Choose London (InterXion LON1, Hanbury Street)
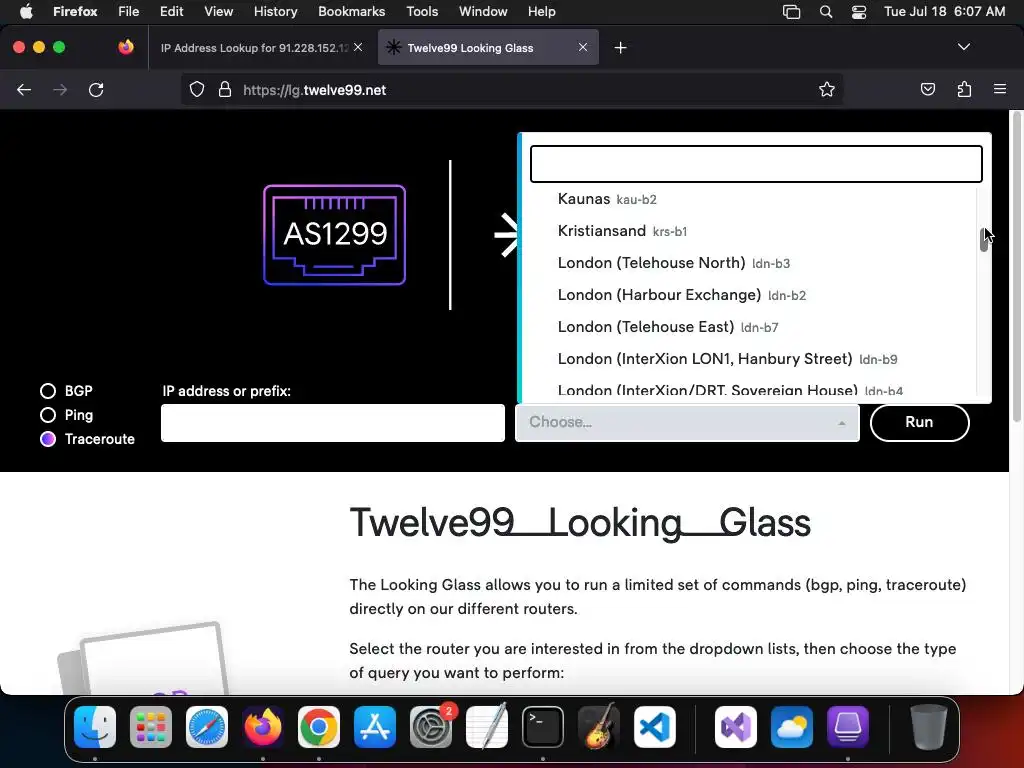 click(751, 359)
